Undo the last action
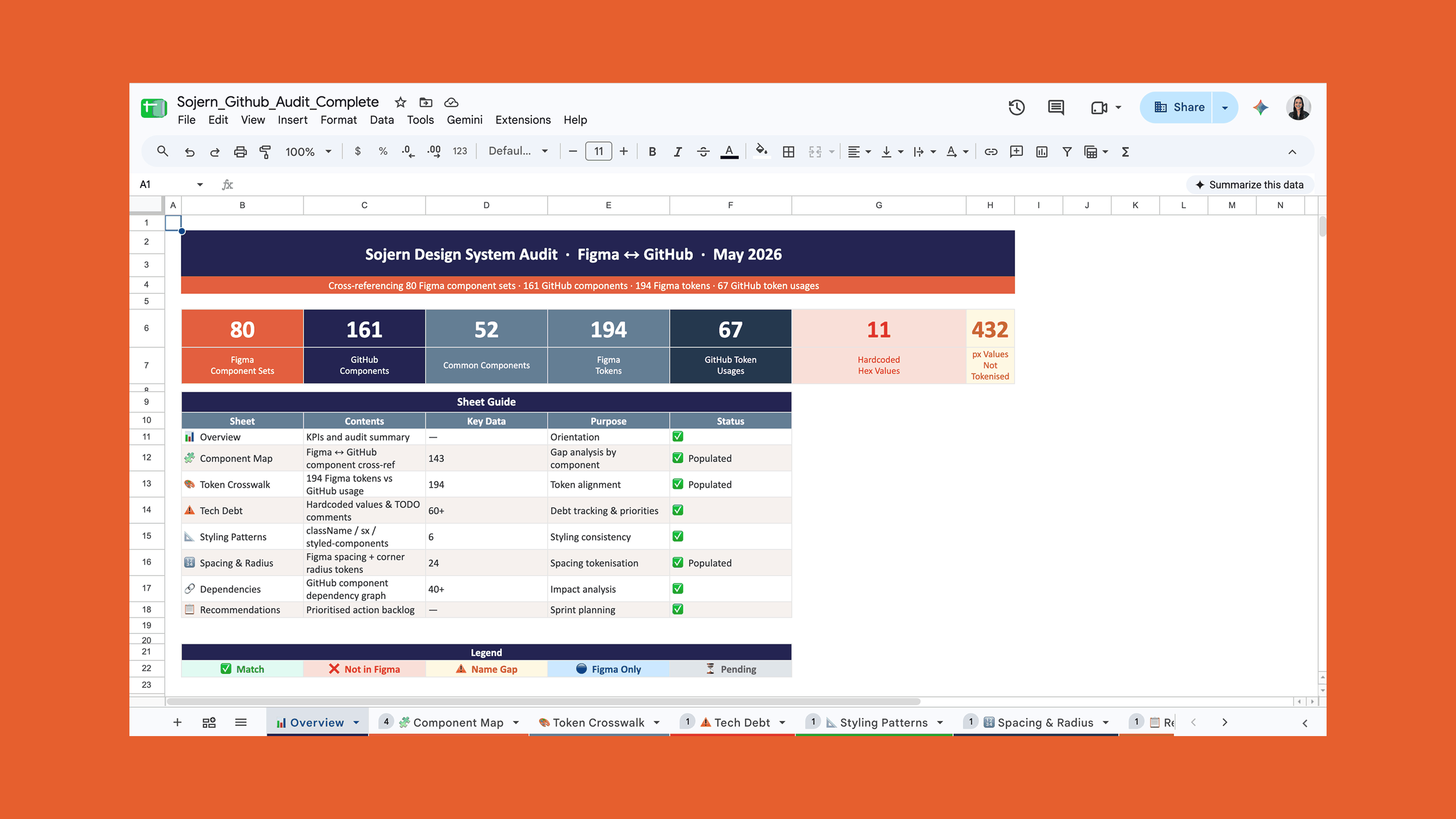Screen dimensions: 1456x819 coord(190,152)
